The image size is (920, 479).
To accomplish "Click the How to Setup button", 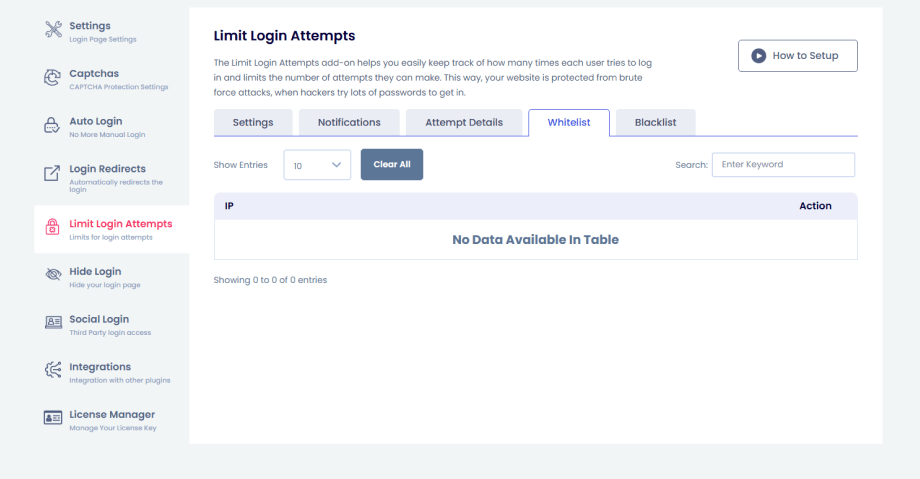I will [x=798, y=56].
